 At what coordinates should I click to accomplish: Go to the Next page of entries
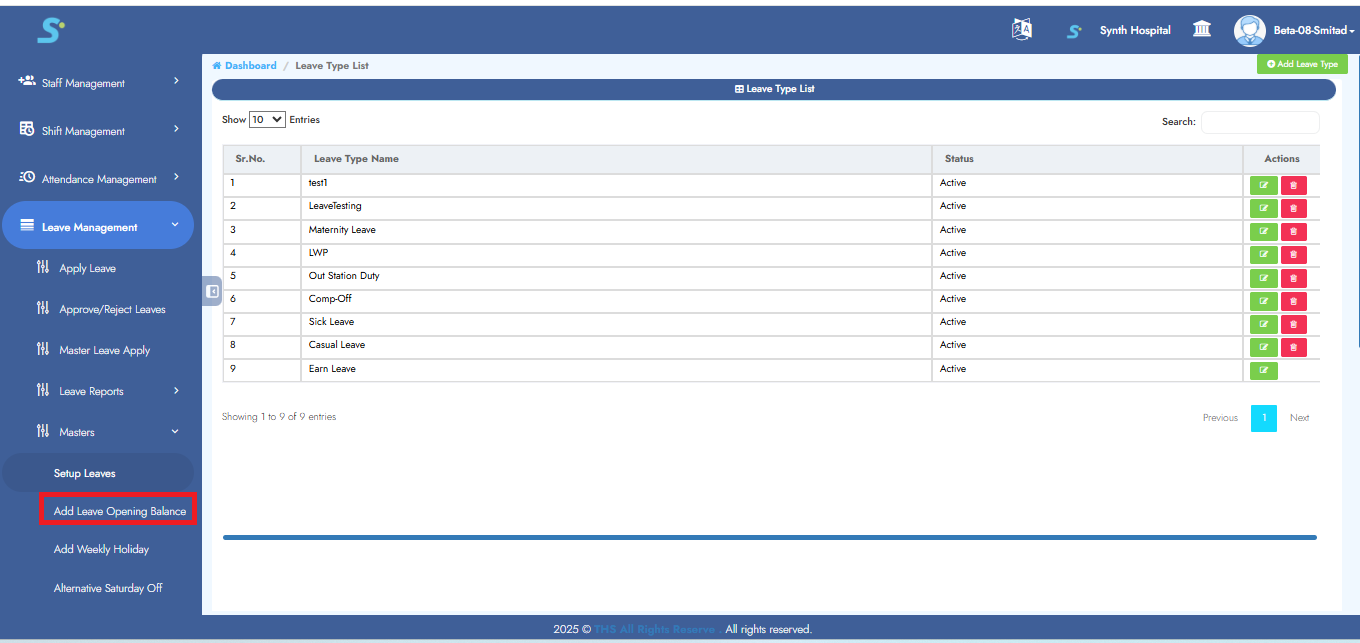1300,417
